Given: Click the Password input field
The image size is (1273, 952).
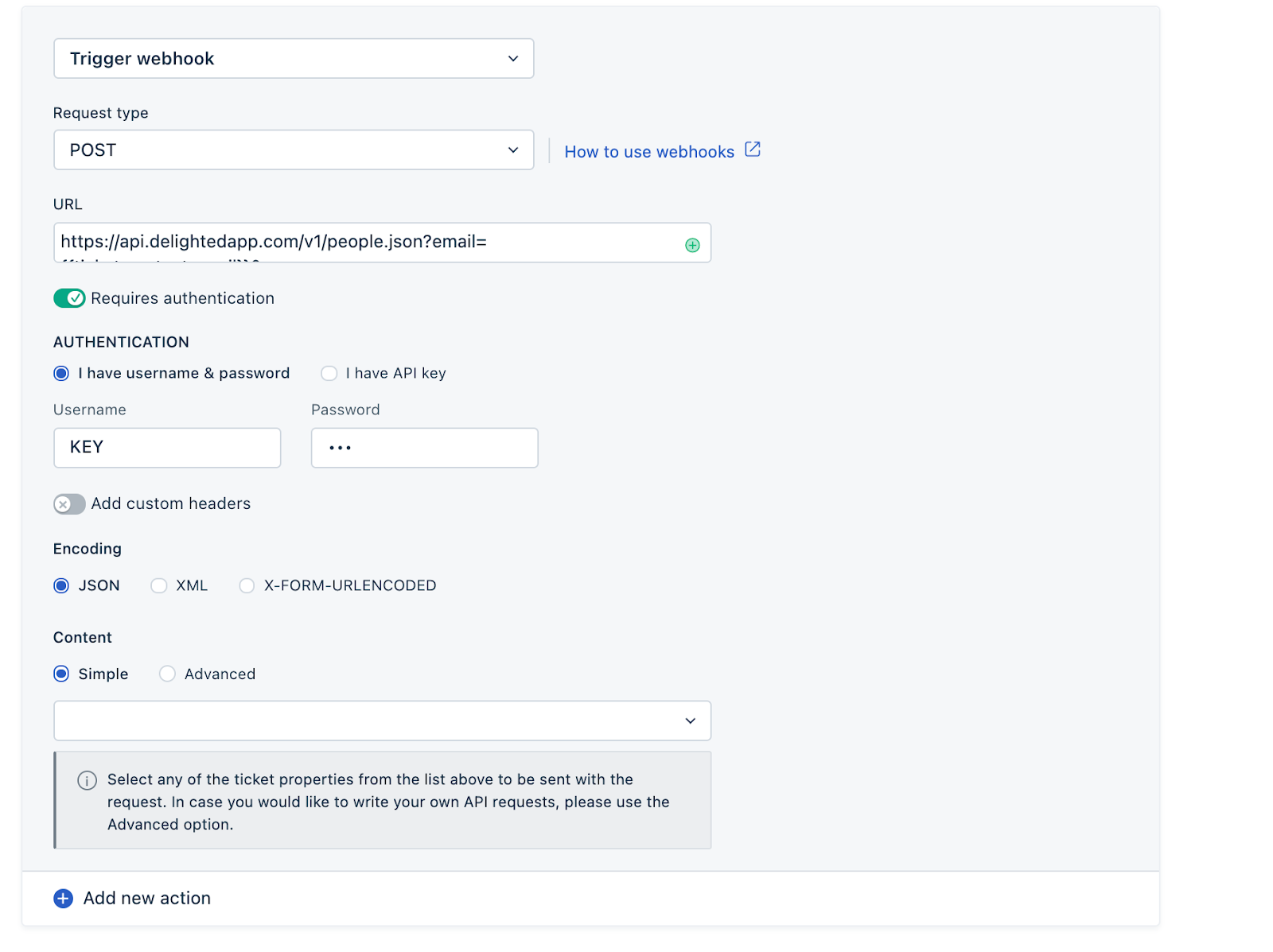Looking at the screenshot, I should 424,448.
